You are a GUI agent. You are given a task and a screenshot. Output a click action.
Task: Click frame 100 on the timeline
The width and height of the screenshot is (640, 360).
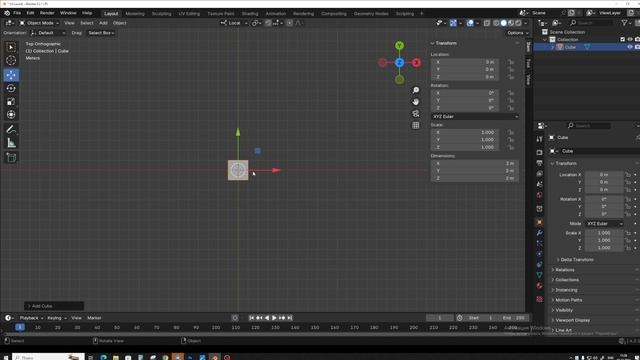coord(216,327)
